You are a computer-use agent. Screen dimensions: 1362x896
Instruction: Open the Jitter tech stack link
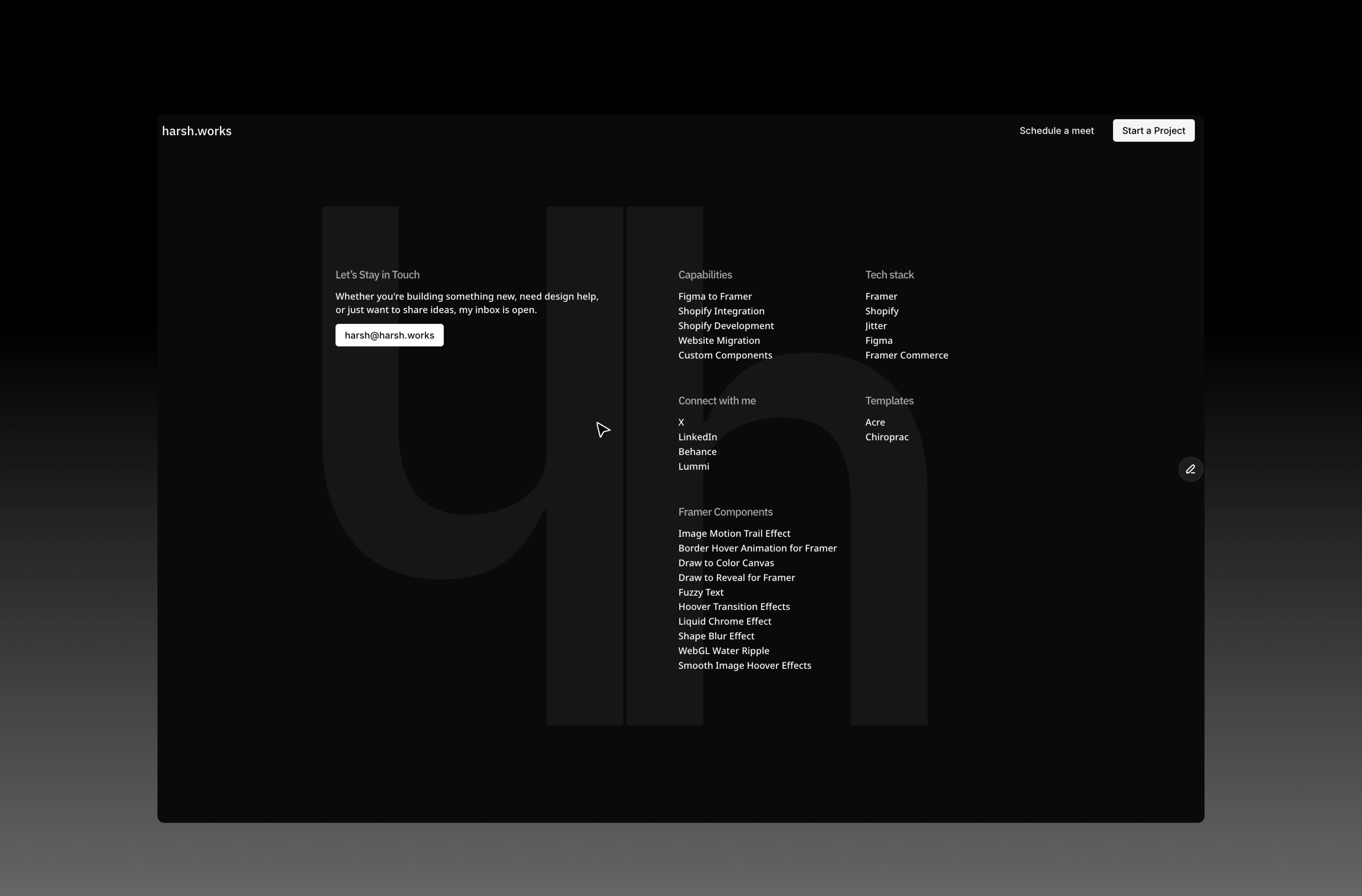pos(876,325)
